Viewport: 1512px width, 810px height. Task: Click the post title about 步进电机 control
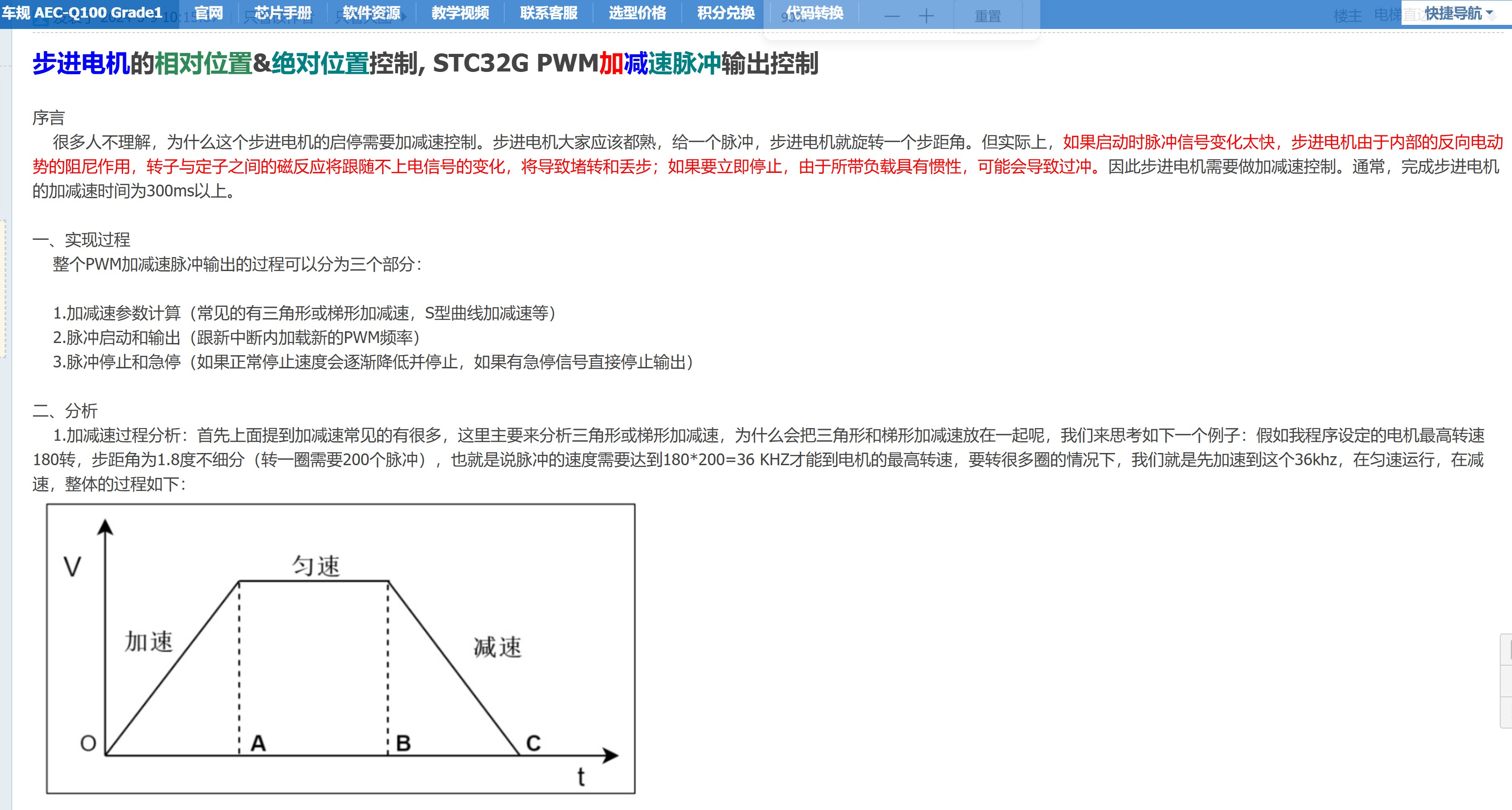point(425,63)
